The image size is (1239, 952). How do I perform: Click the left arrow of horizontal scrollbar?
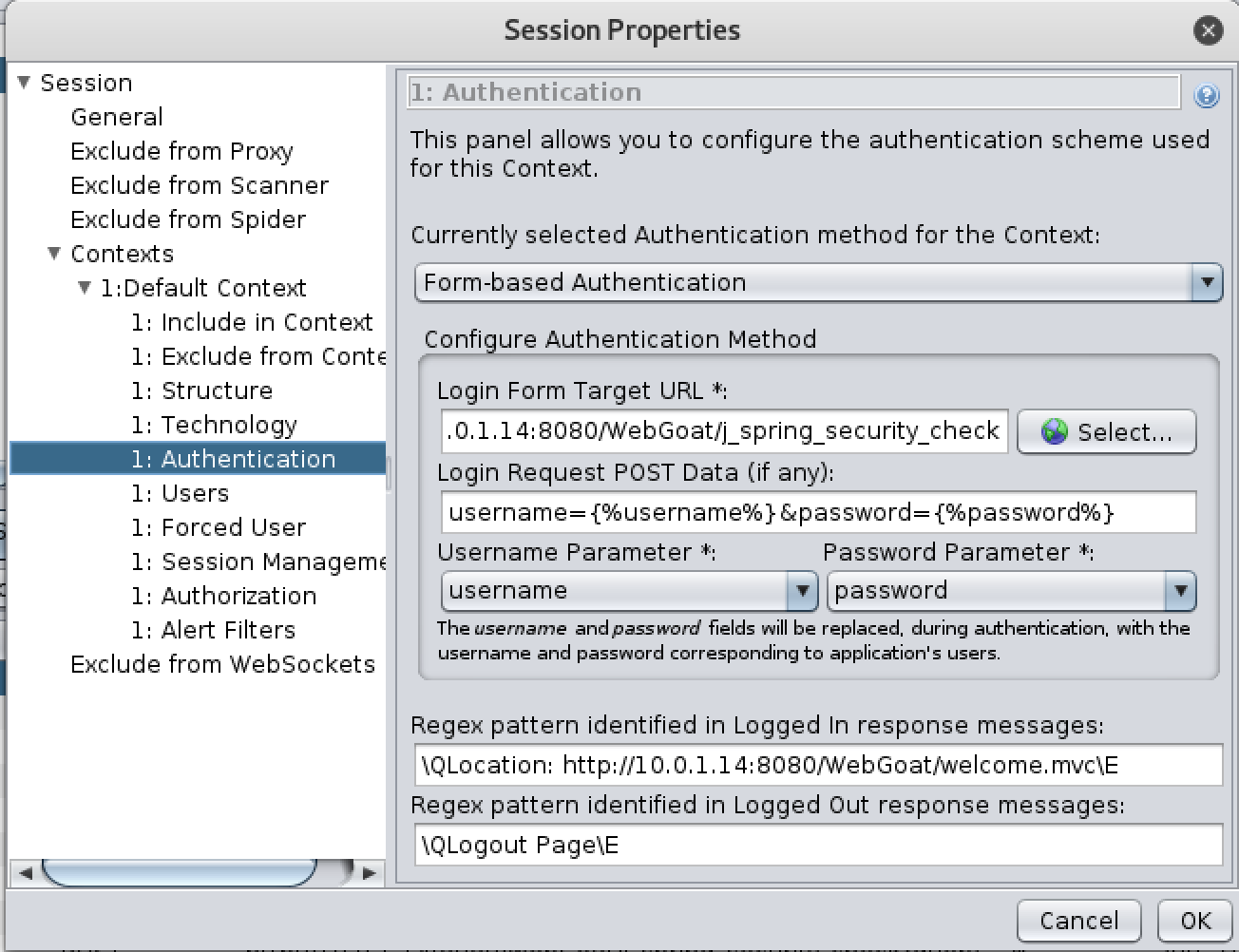(27, 872)
